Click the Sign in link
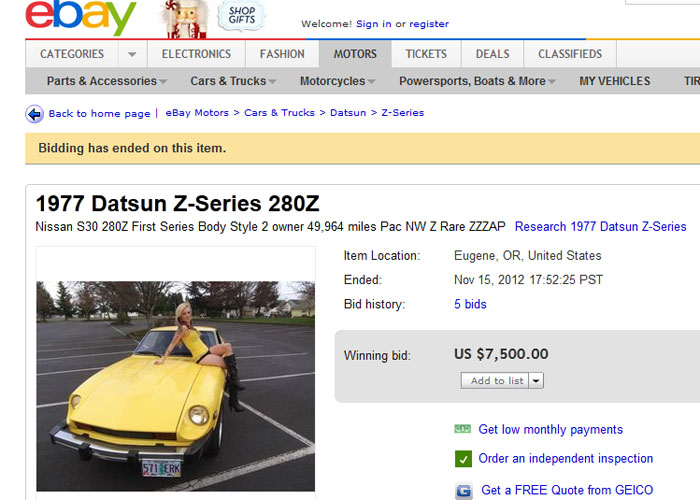 click(374, 24)
